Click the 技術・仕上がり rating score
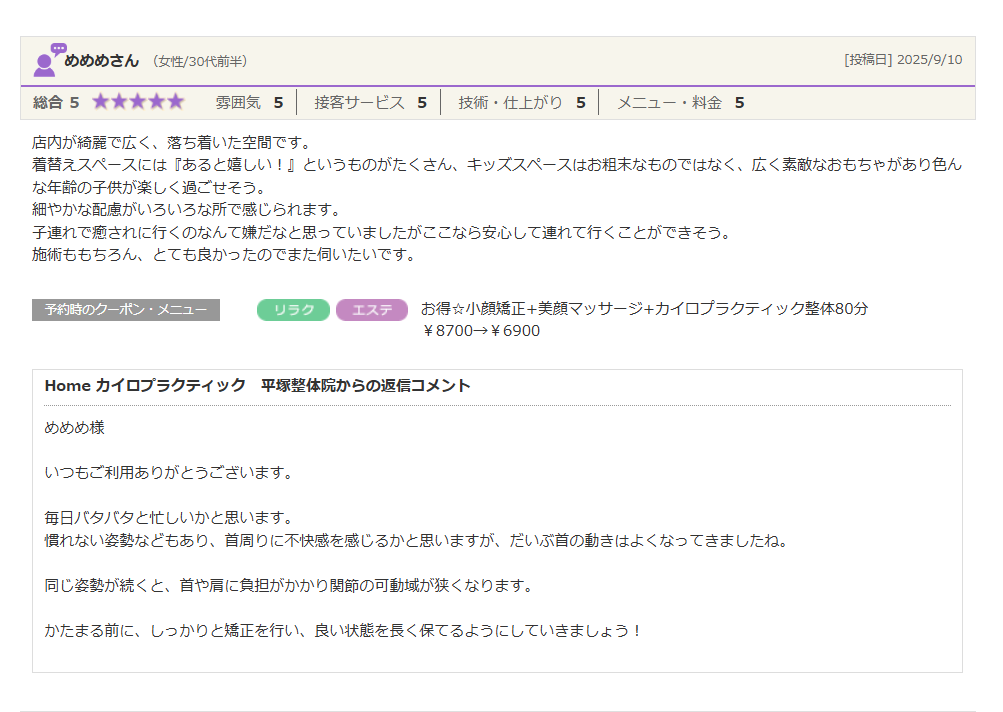The image size is (1003, 712). [580, 102]
